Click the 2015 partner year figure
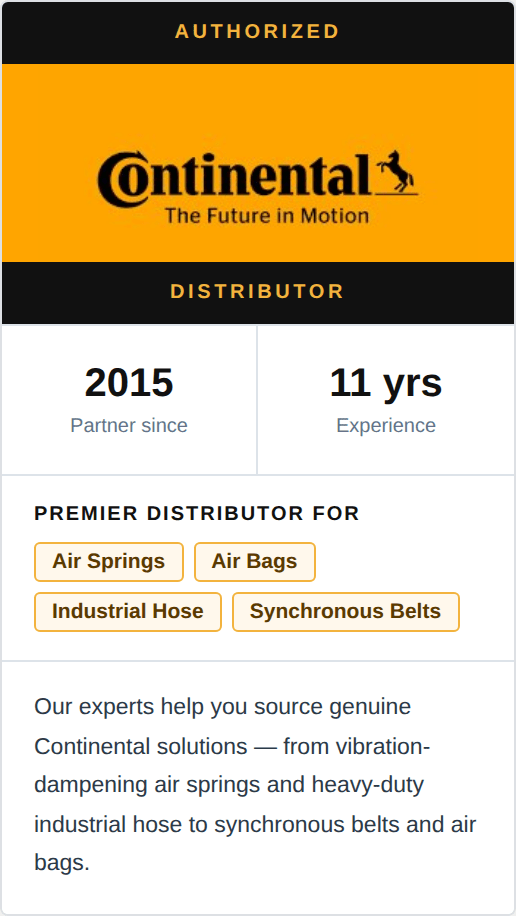 (129, 383)
